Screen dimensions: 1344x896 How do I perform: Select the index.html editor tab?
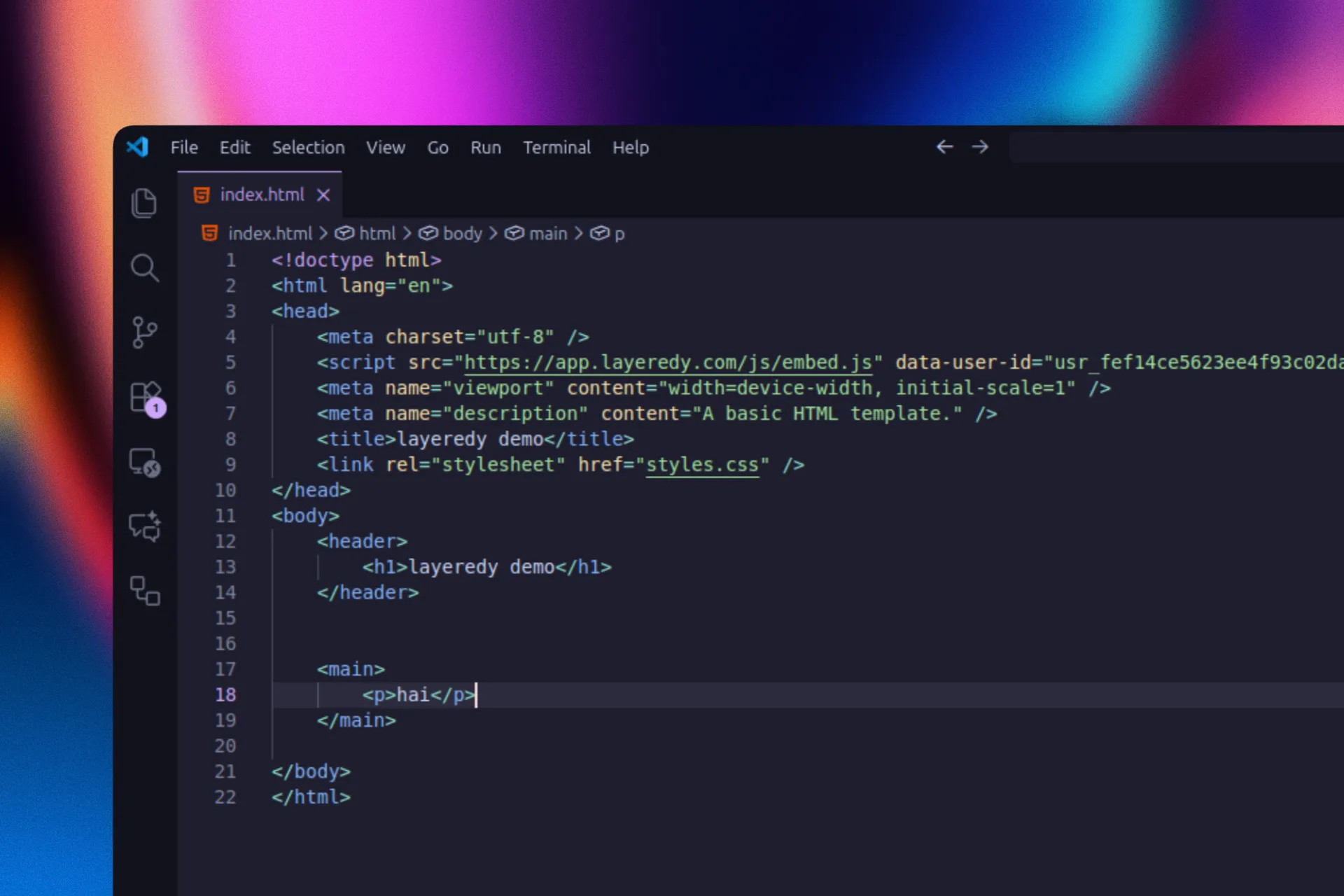(262, 195)
